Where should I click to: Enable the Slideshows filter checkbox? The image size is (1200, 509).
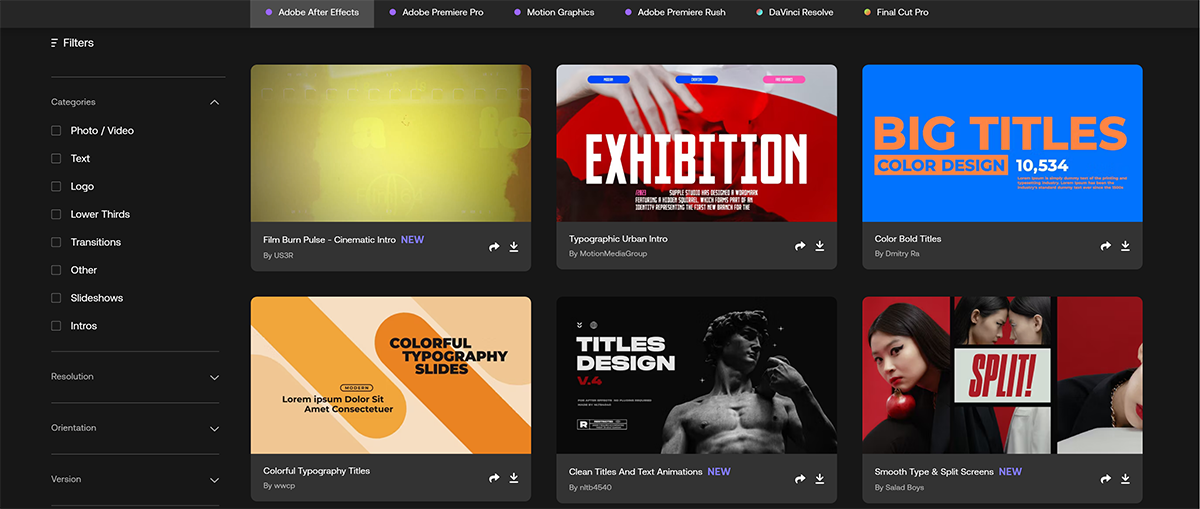56,298
